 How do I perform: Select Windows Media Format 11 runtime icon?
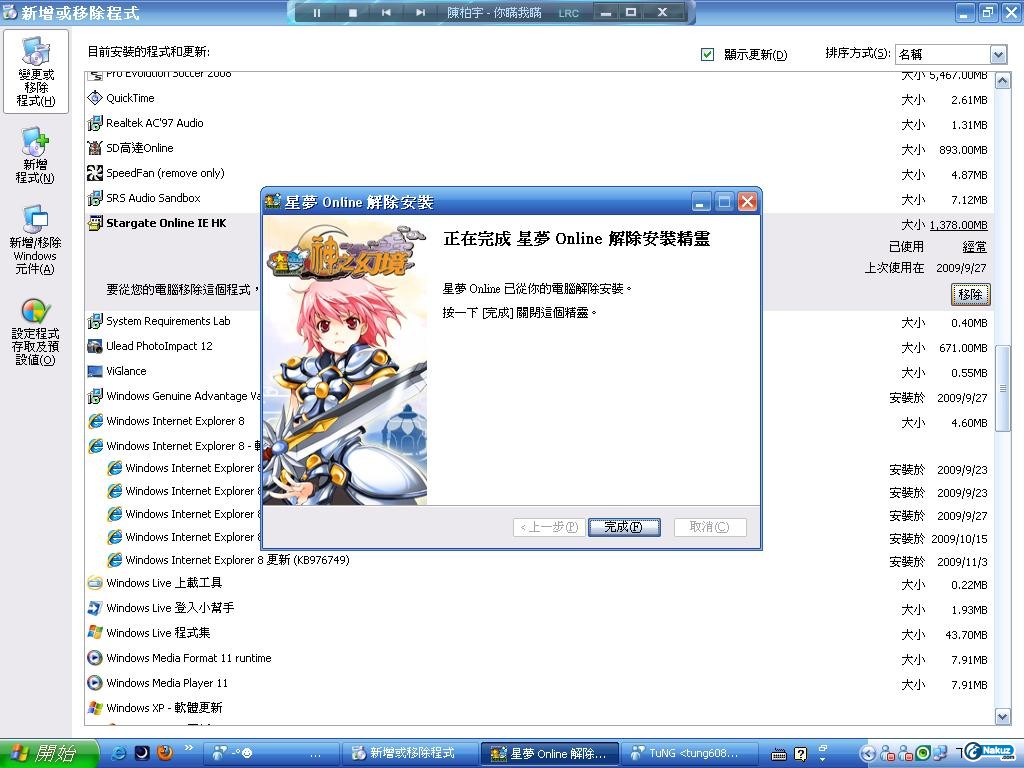(95, 658)
